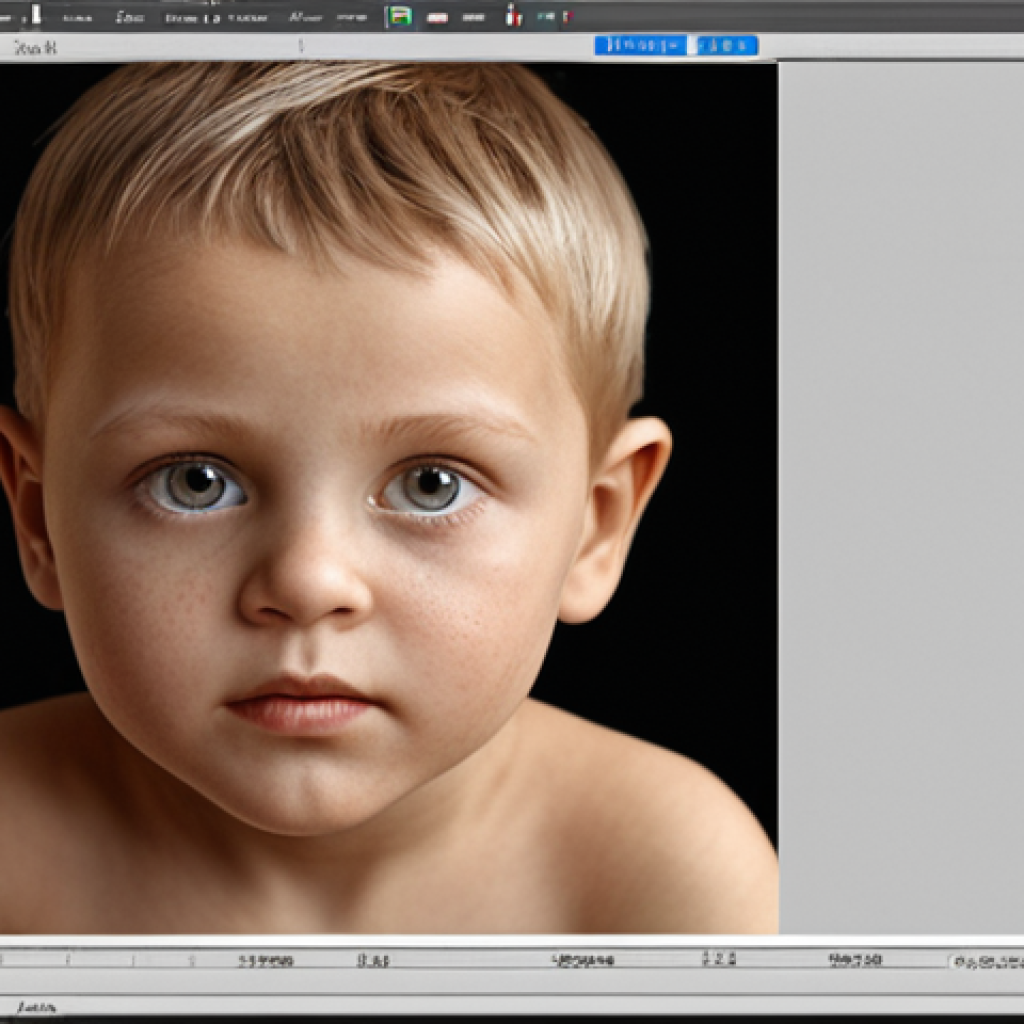Click the white vertical bar icon at top-left

[37, 14]
